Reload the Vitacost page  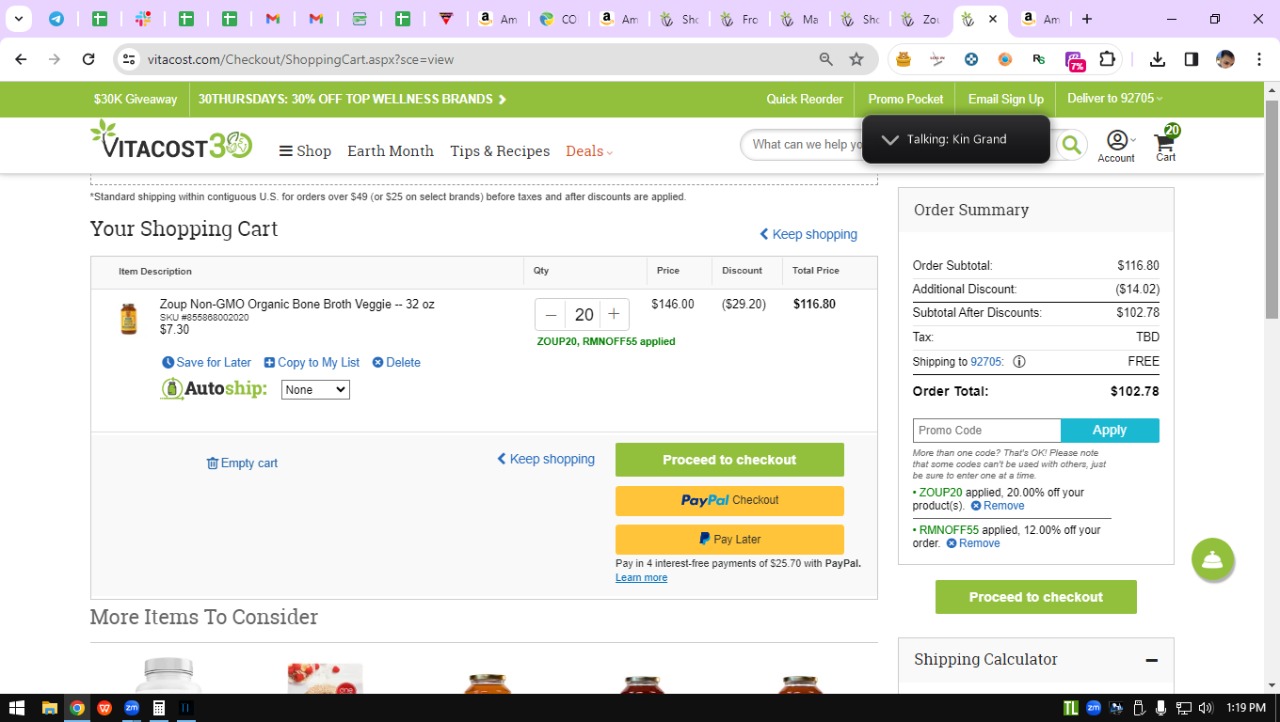88,59
